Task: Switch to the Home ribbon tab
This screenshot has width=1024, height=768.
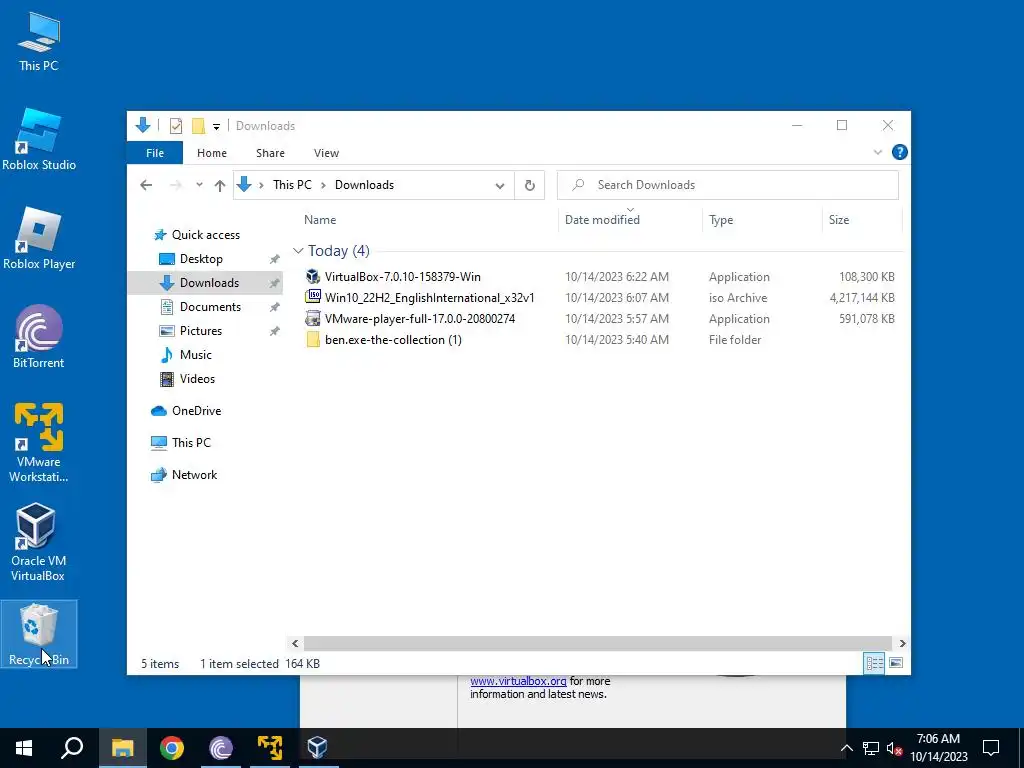Action: [x=212, y=153]
